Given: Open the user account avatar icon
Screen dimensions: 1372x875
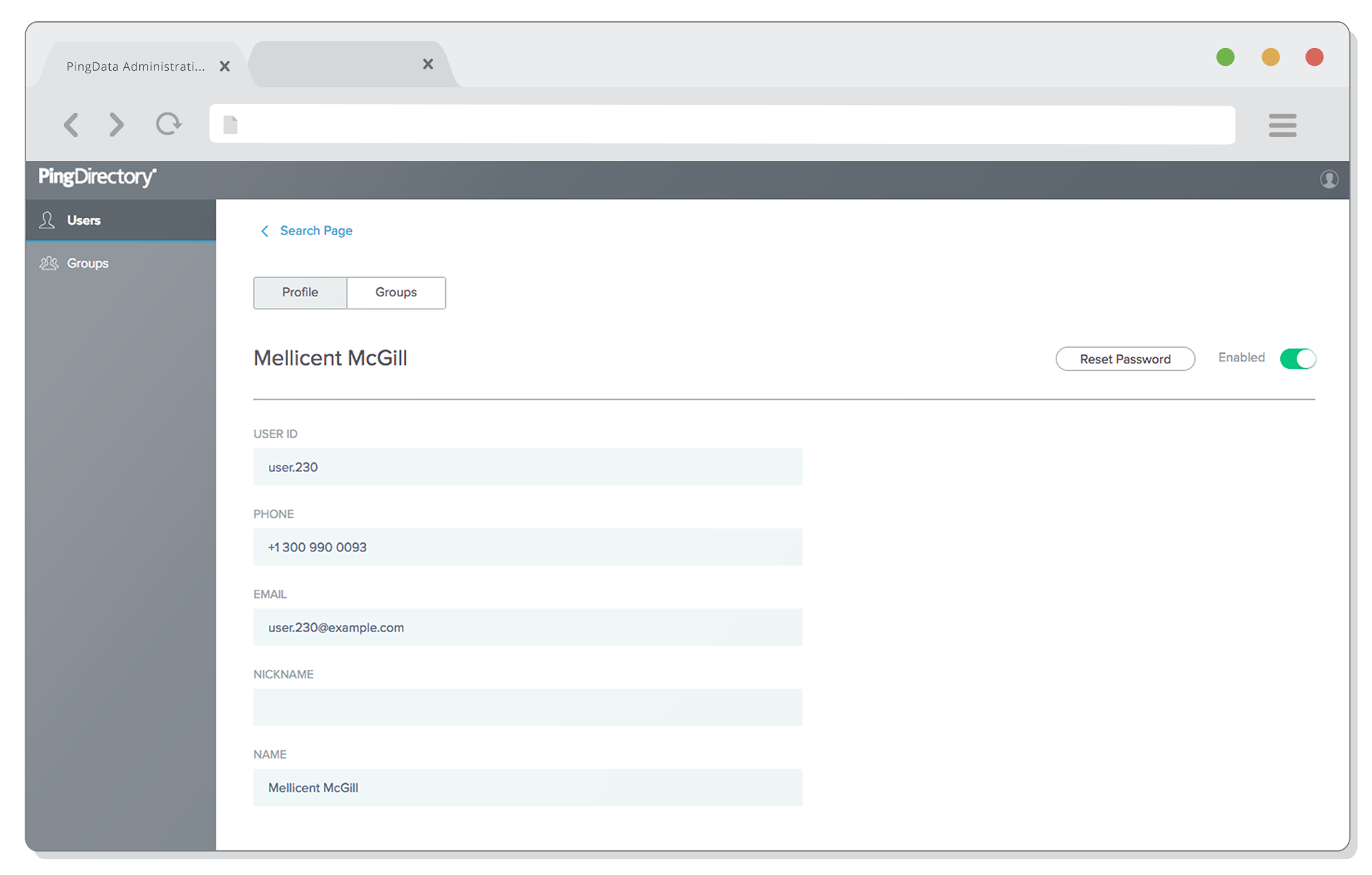Looking at the screenshot, I should click(x=1329, y=179).
